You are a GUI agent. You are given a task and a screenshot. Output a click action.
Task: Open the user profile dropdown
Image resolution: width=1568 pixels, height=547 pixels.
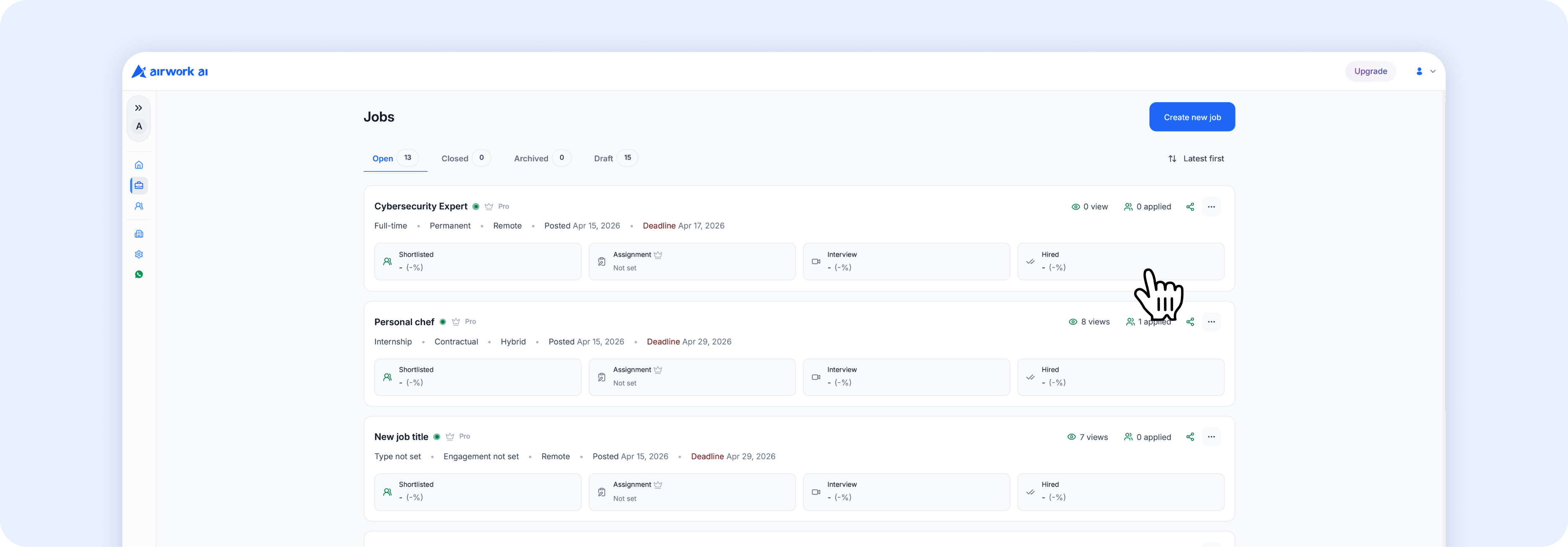click(1425, 71)
